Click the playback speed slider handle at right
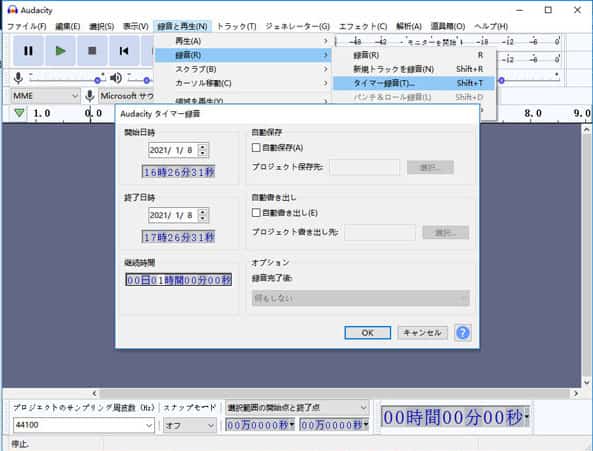This screenshot has width=593, height=451. click(502, 80)
